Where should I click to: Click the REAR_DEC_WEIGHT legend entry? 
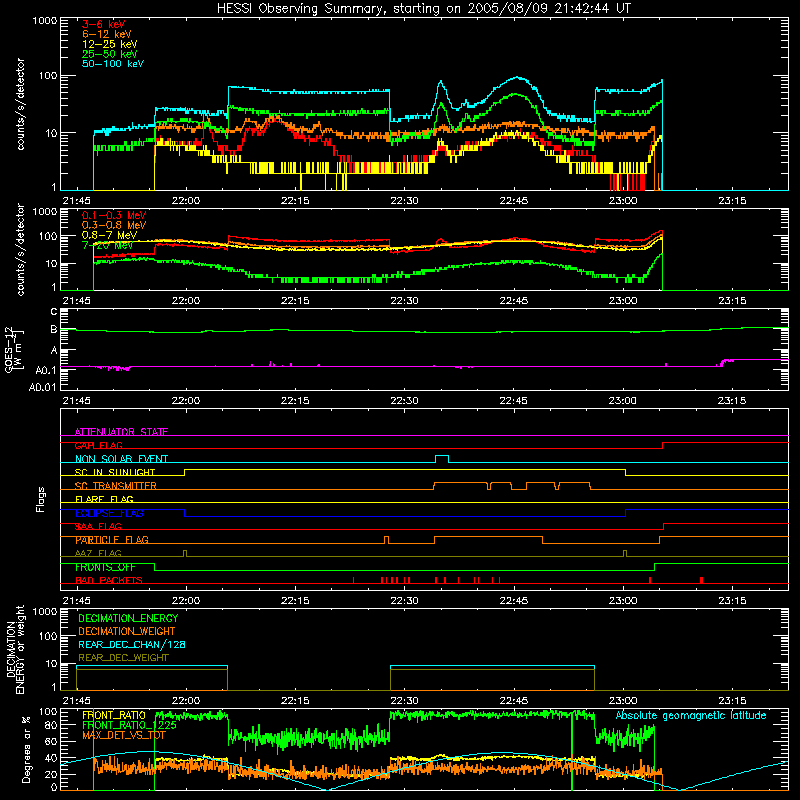[x=123, y=658]
